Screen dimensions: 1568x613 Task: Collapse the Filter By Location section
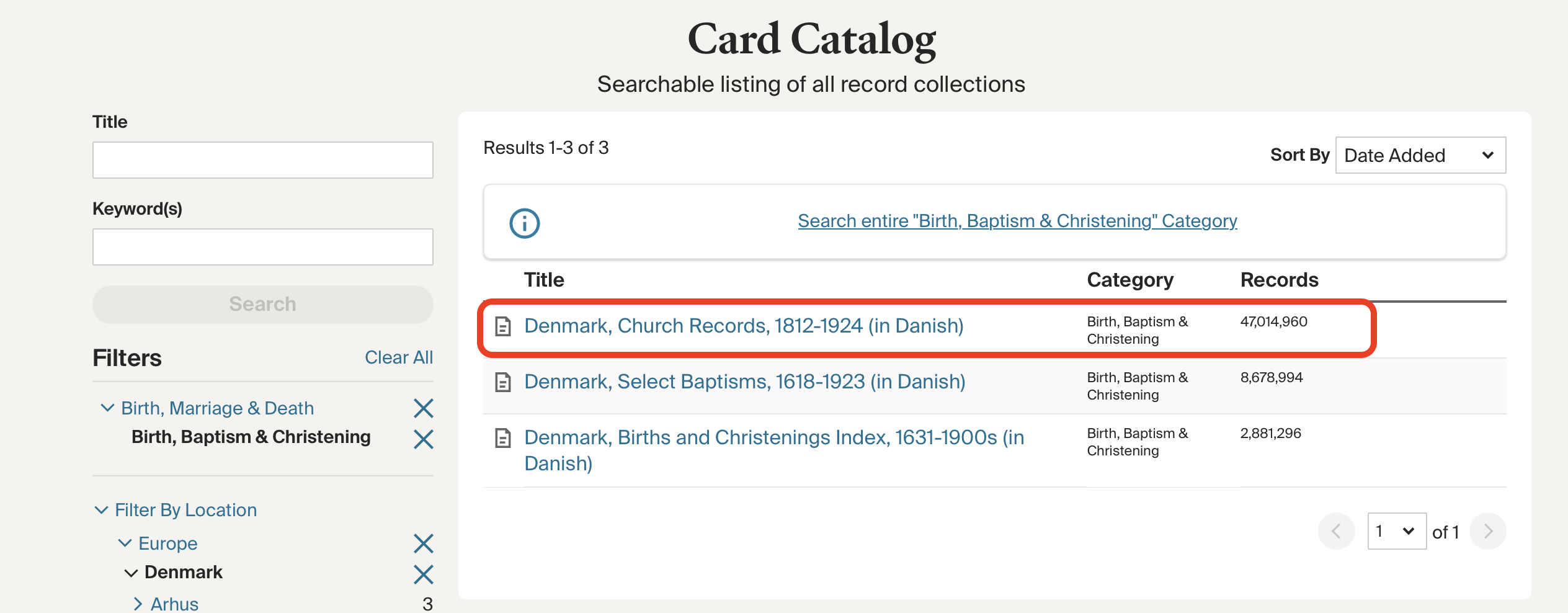click(101, 510)
